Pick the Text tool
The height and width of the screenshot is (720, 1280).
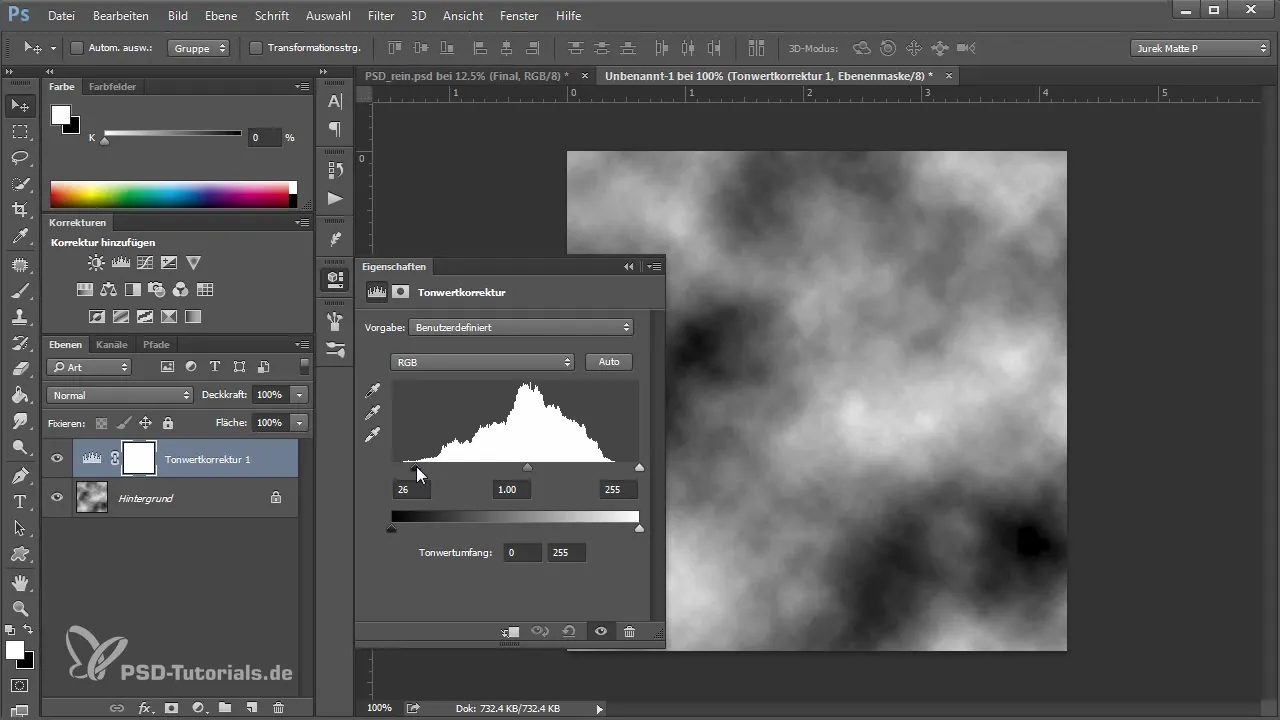pos(19,502)
